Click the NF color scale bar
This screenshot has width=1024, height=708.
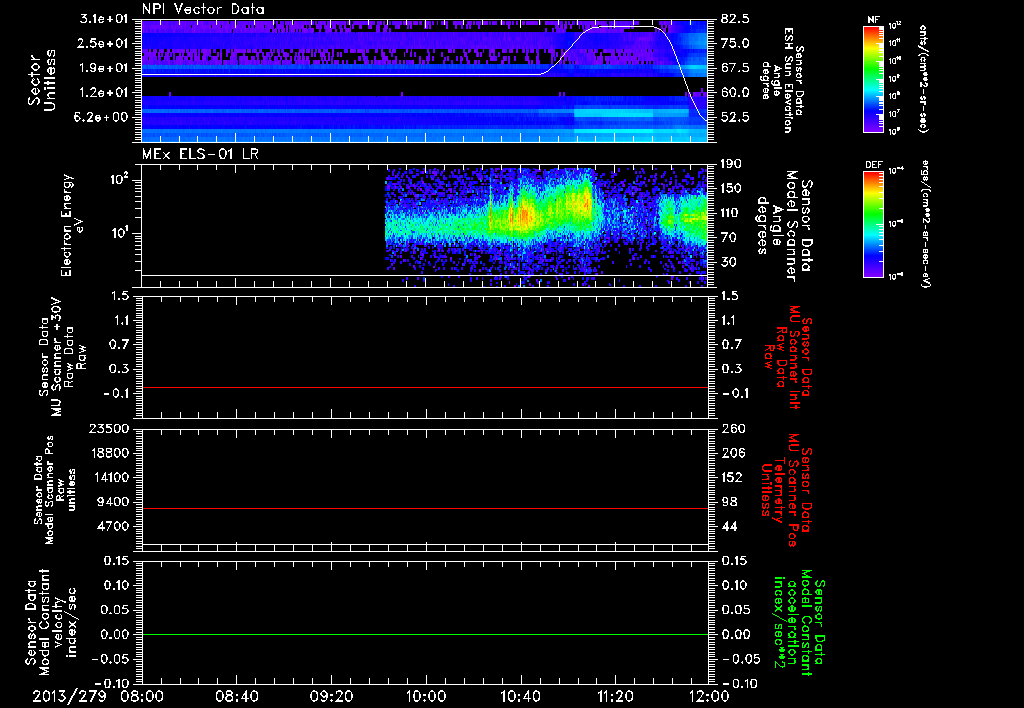(x=874, y=78)
